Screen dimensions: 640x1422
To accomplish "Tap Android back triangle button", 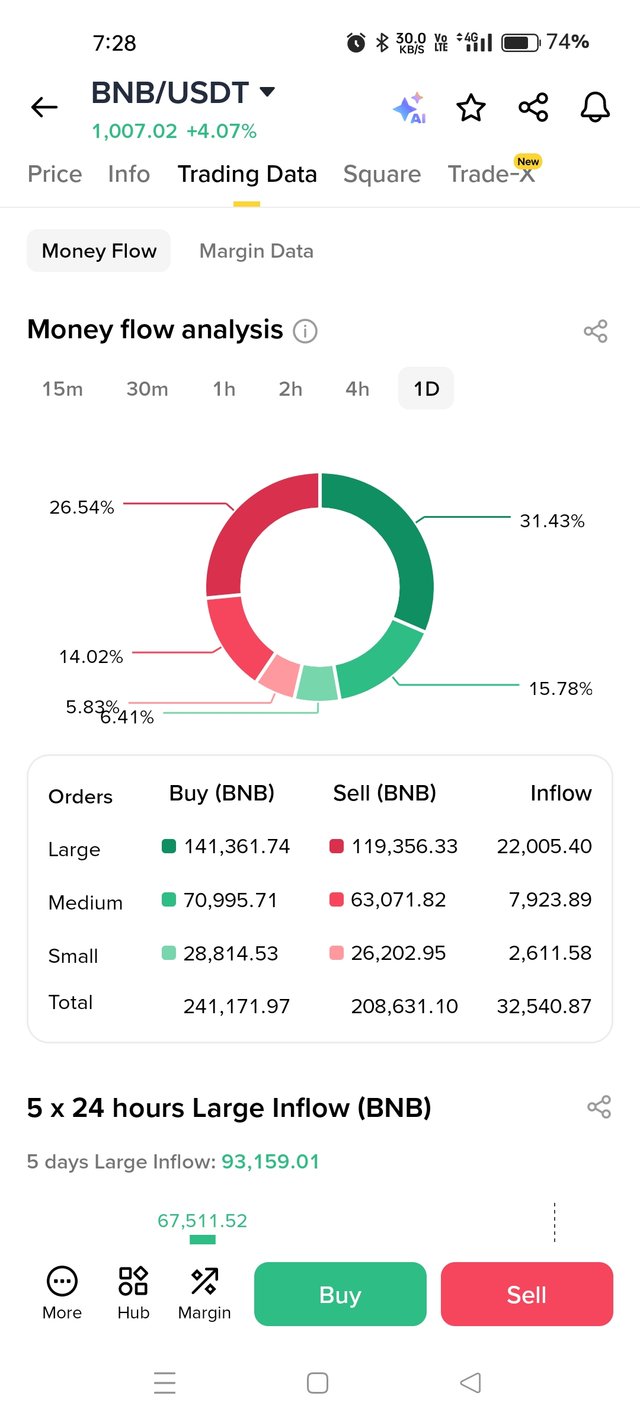I will coord(470,1383).
